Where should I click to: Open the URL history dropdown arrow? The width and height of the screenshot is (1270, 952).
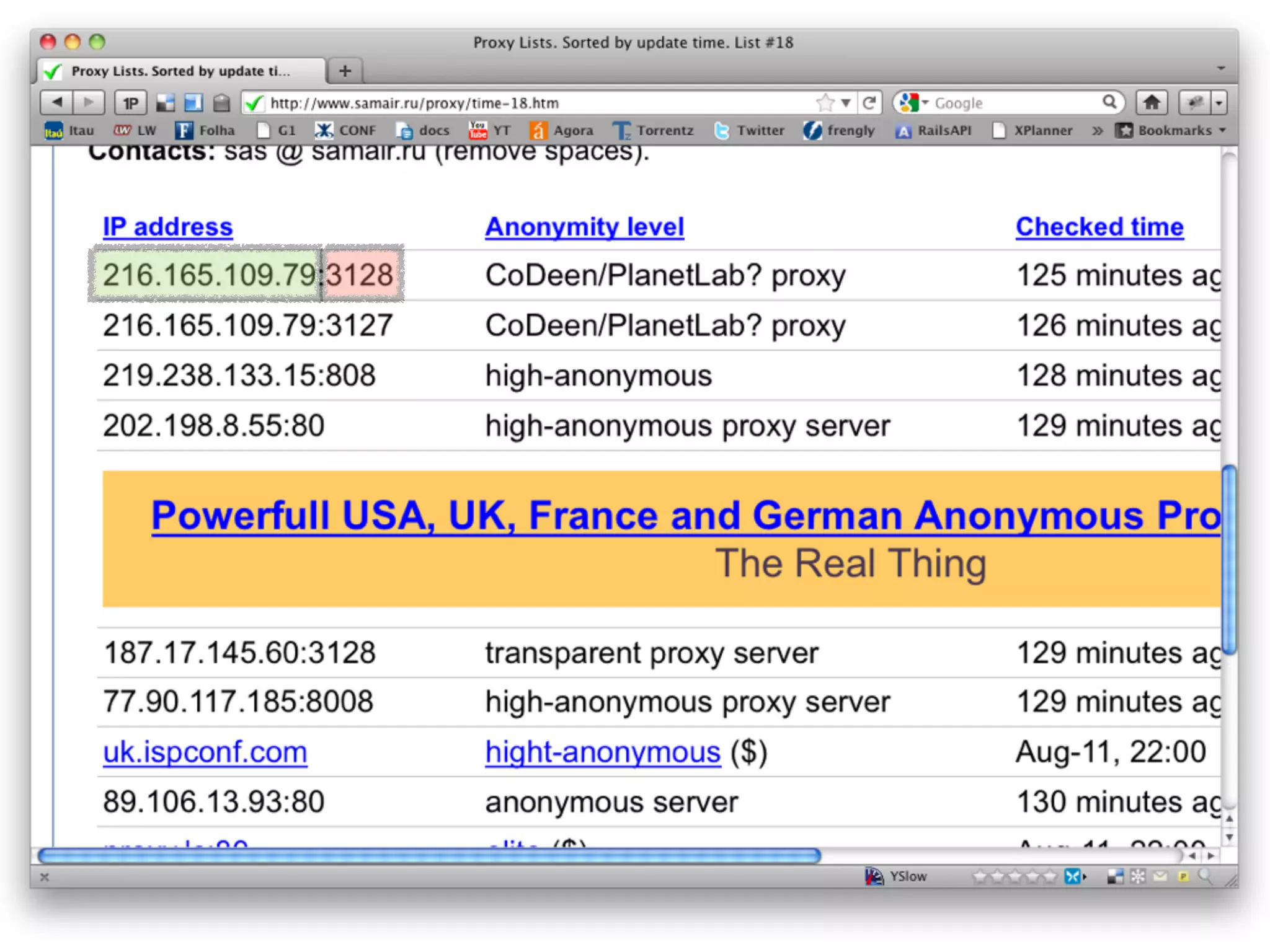pyautogui.click(x=845, y=103)
